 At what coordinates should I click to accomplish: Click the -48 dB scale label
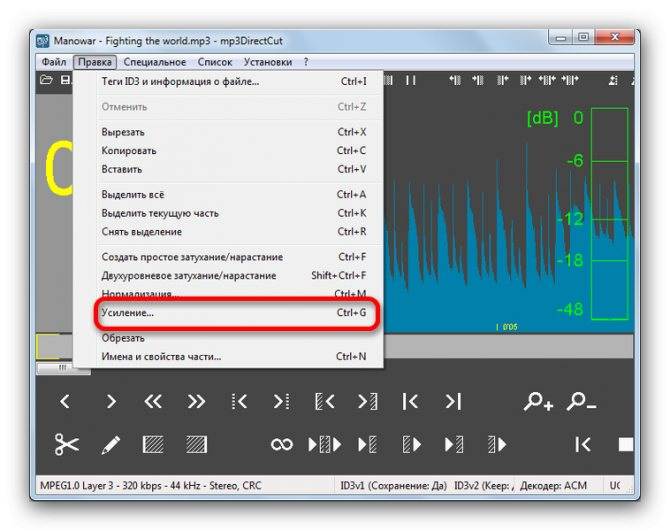(x=571, y=308)
